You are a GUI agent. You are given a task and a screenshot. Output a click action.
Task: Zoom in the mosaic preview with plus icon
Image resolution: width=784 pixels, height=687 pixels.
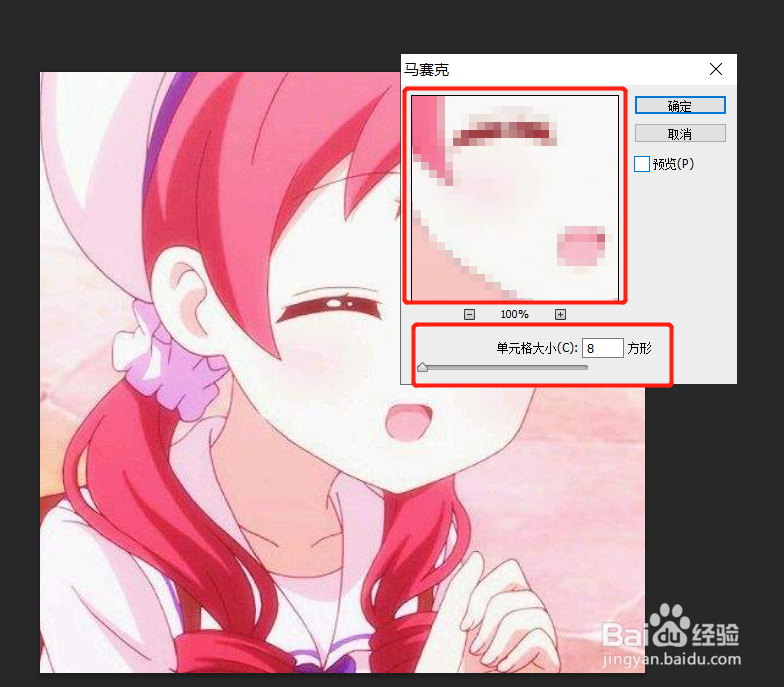(x=560, y=314)
